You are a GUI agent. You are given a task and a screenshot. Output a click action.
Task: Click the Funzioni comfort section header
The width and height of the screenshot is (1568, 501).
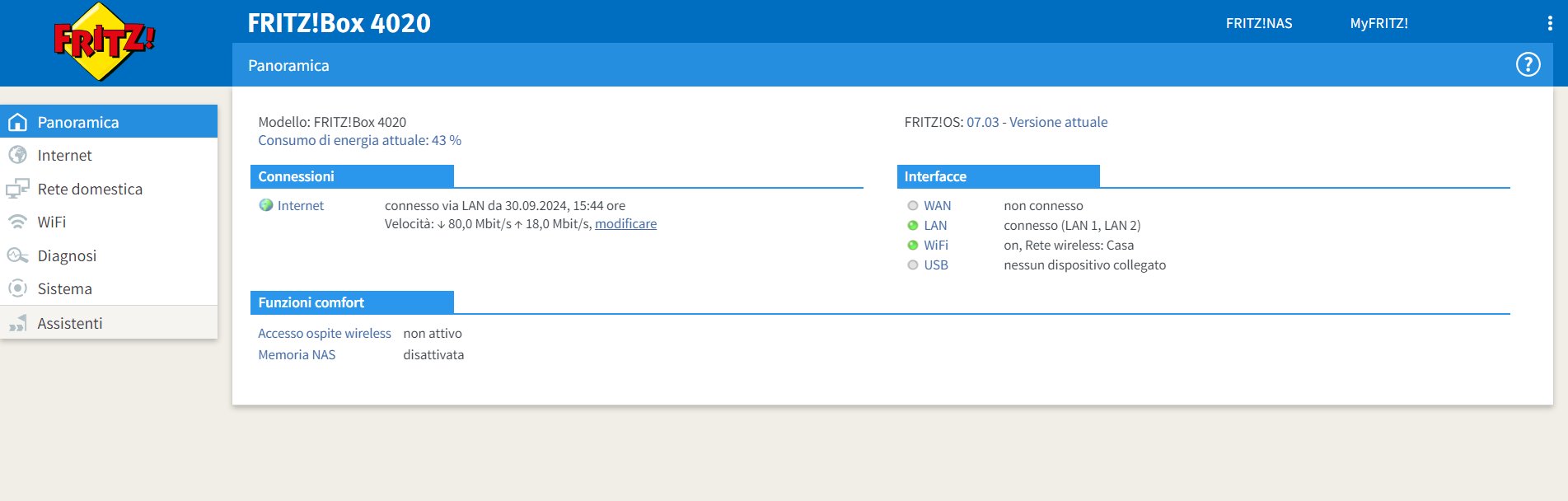[352, 302]
